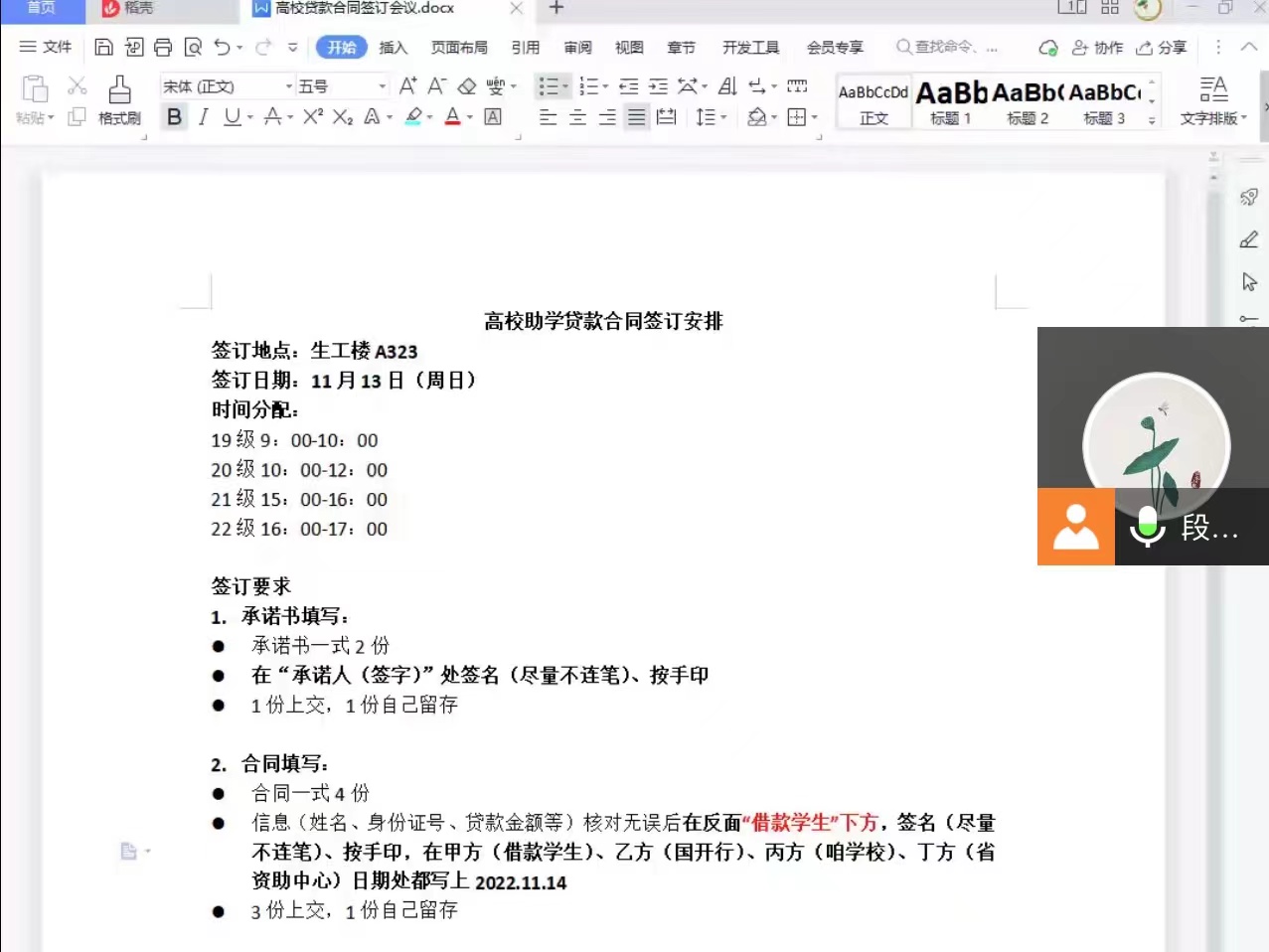Switch to the 插入 ribbon tab
This screenshot has width=1269, height=952.
(x=394, y=47)
